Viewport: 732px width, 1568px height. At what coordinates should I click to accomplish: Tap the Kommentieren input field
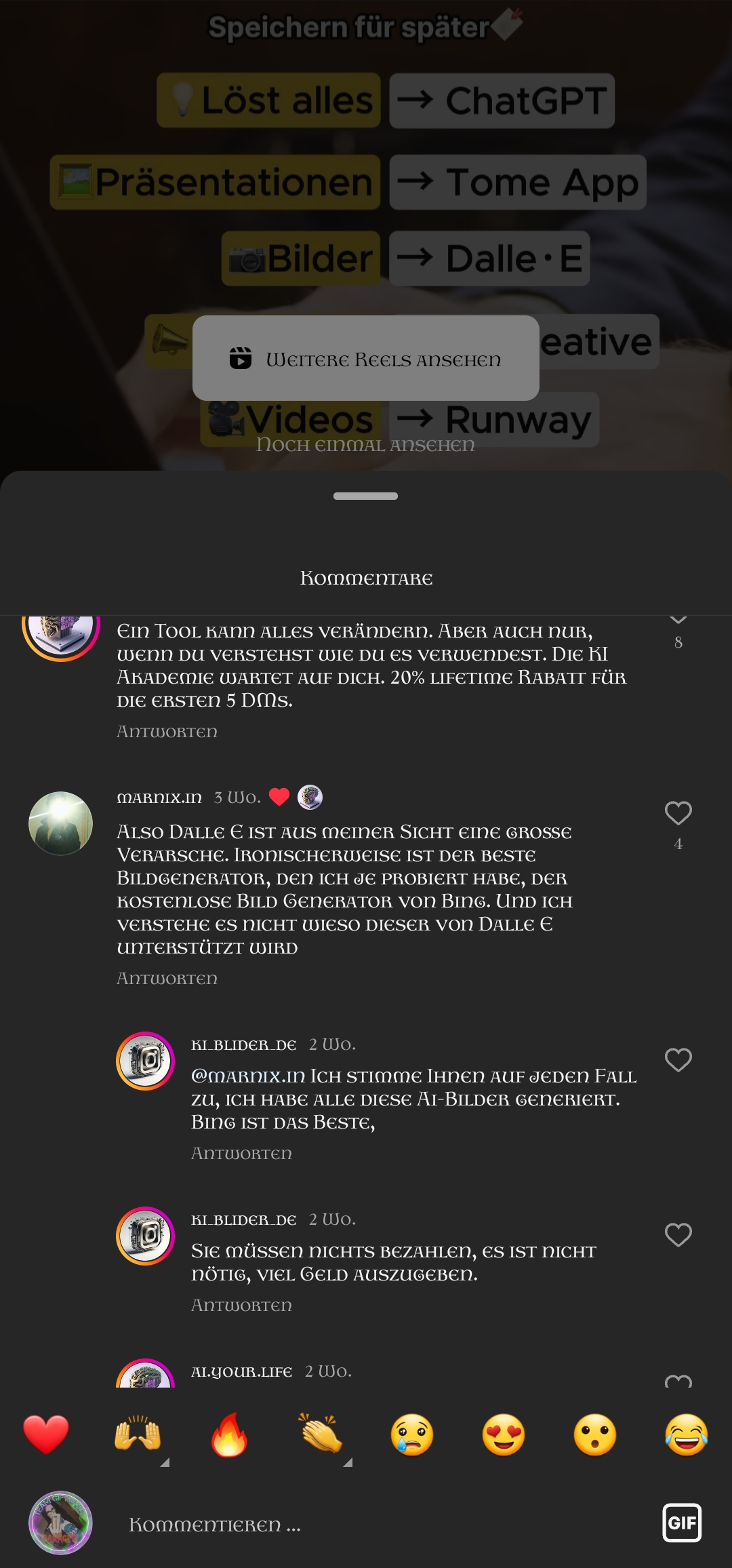click(x=380, y=1525)
